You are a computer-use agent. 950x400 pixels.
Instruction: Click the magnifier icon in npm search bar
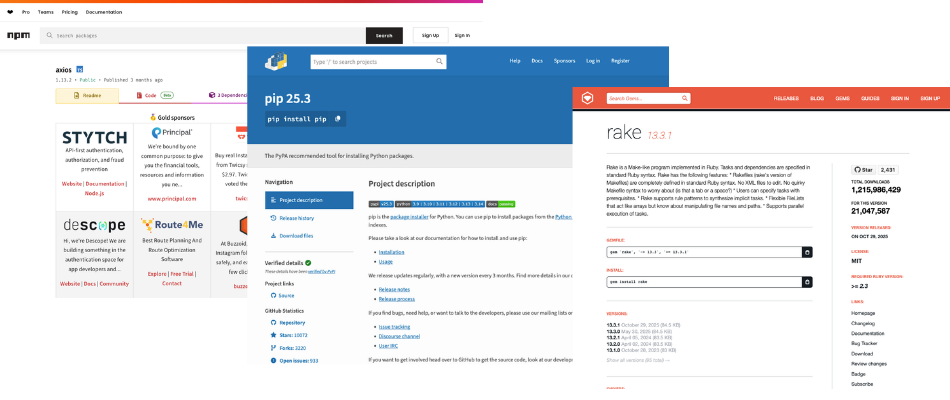coord(50,36)
